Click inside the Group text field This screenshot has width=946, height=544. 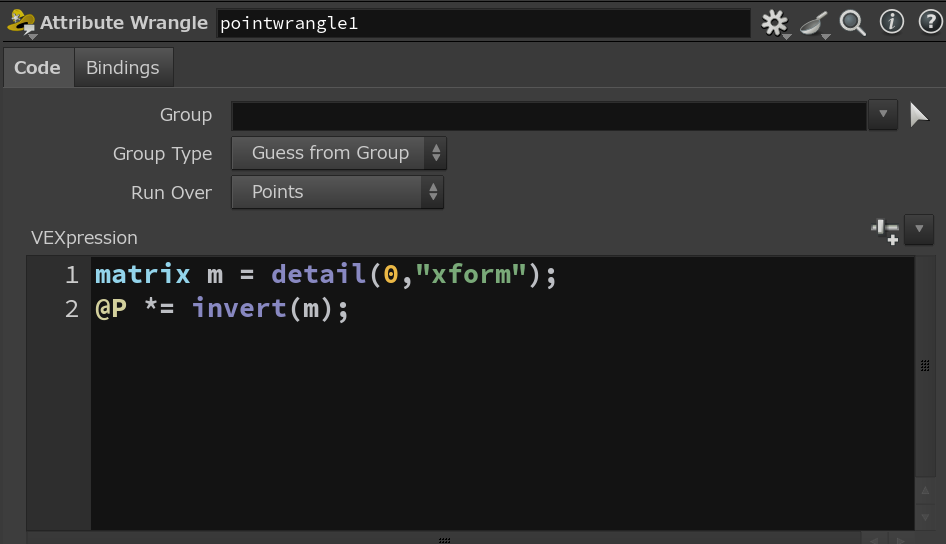(548, 115)
